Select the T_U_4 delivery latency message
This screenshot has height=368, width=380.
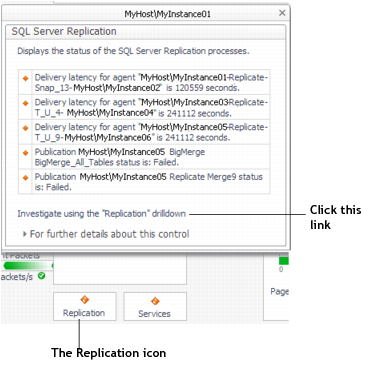pyautogui.click(x=151, y=107)
